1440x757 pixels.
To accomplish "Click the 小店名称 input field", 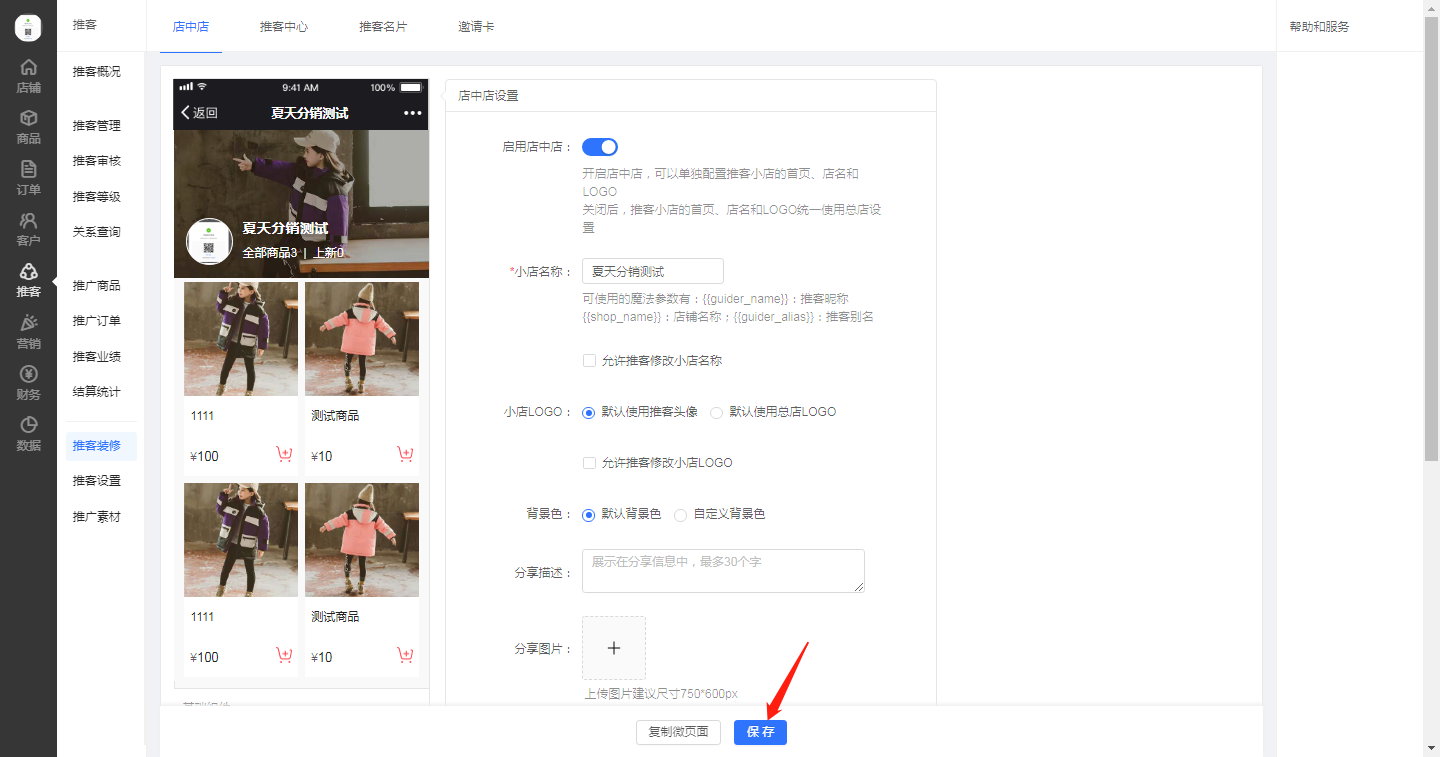I will click(652, 271).
